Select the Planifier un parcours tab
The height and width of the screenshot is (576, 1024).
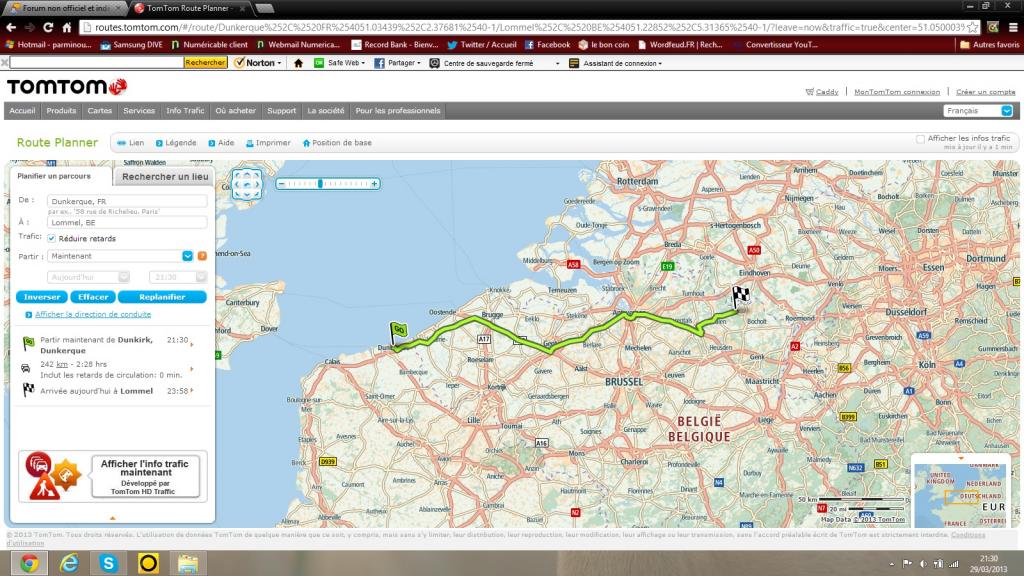(54, 176)
